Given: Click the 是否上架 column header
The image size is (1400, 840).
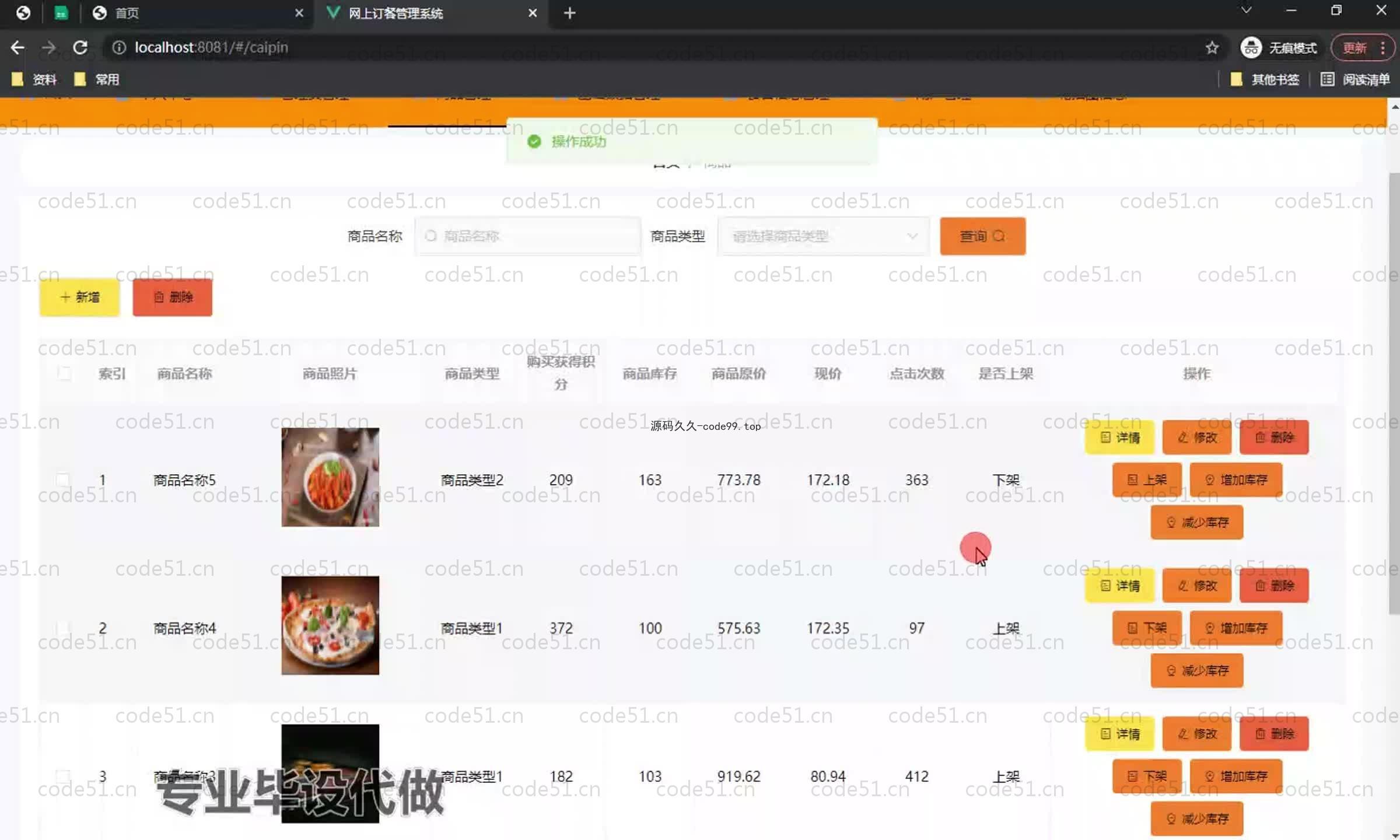Looking at the screenshot, I should [1006, 373].
